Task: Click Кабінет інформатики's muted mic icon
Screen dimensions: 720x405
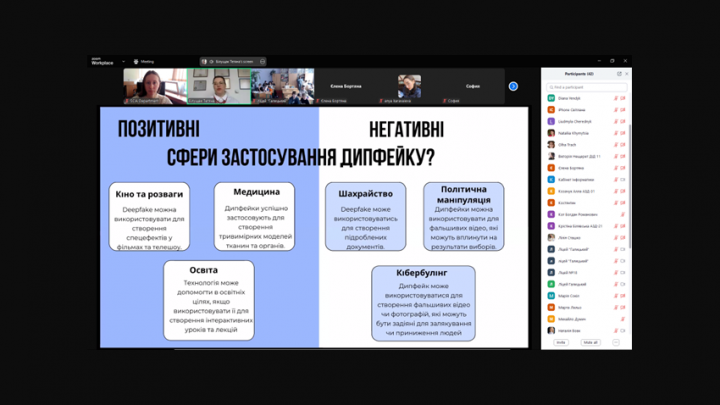Action: coord(616,180)
